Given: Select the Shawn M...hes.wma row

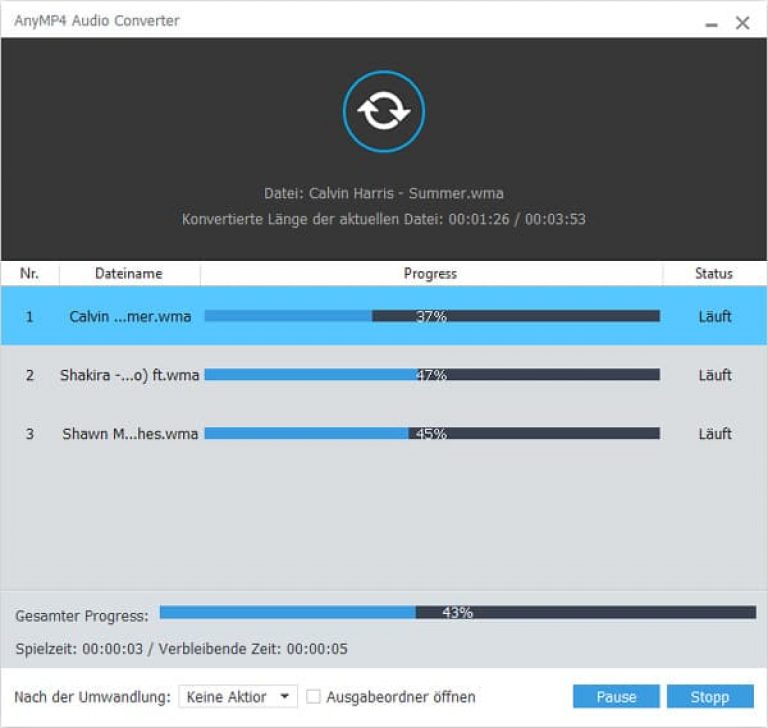Looking at the screenshot, I should pyautogui.click(x=129, y=434).
